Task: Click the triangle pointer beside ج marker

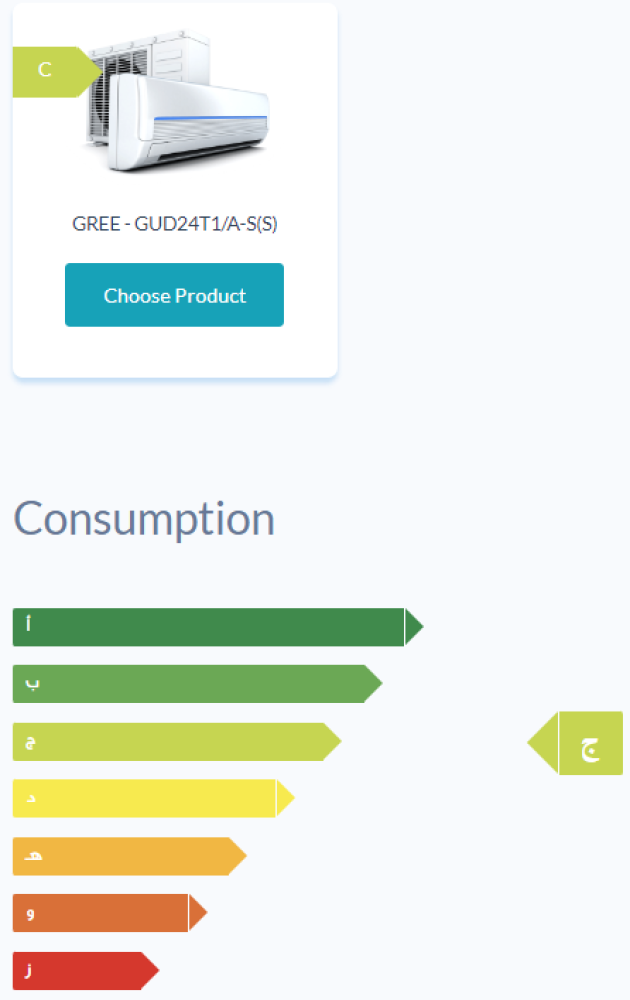Action: (544, 743)
